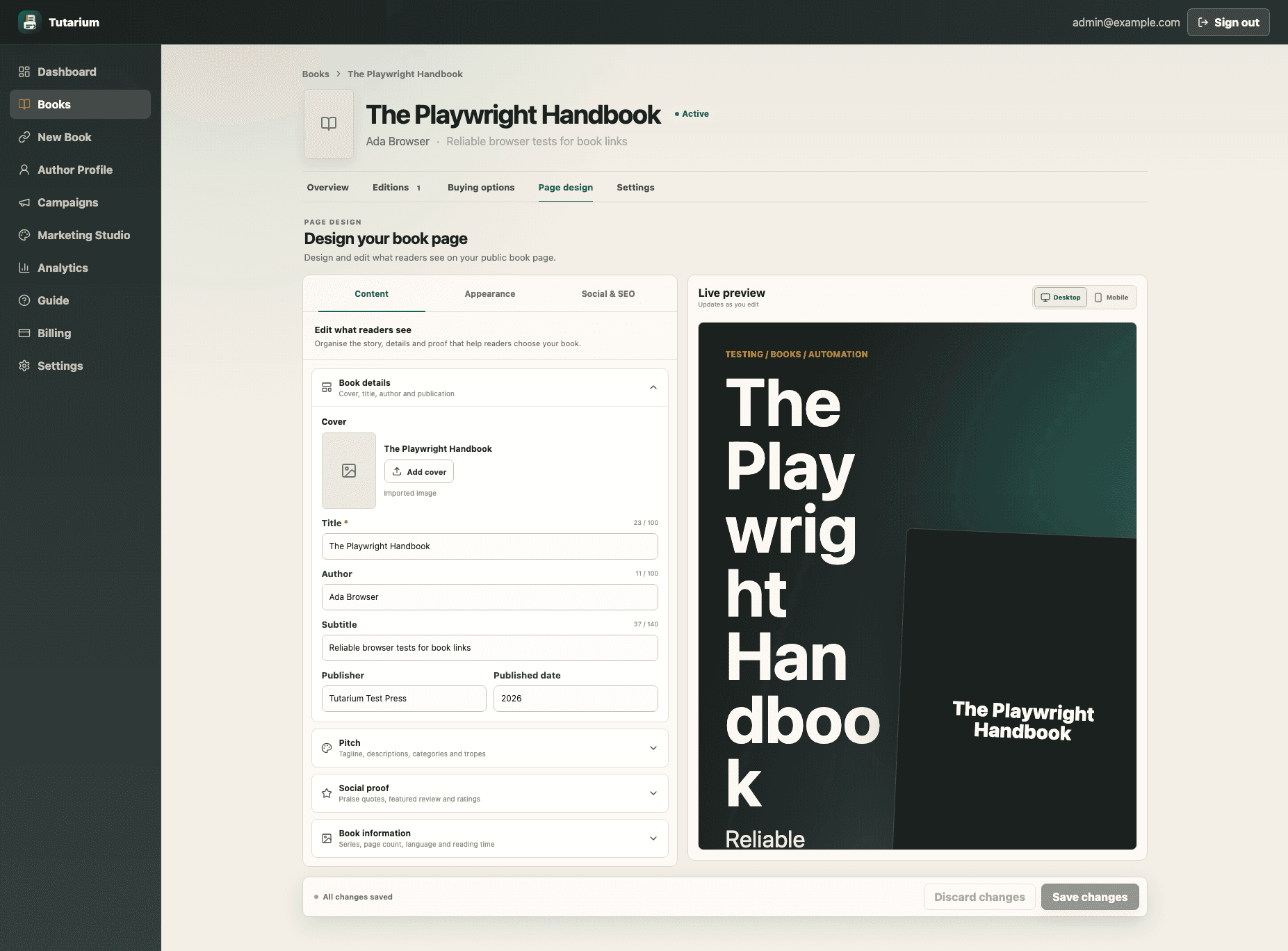Collapse the Book details section
The image size is (1288, 951).
(x=653, y=387)
